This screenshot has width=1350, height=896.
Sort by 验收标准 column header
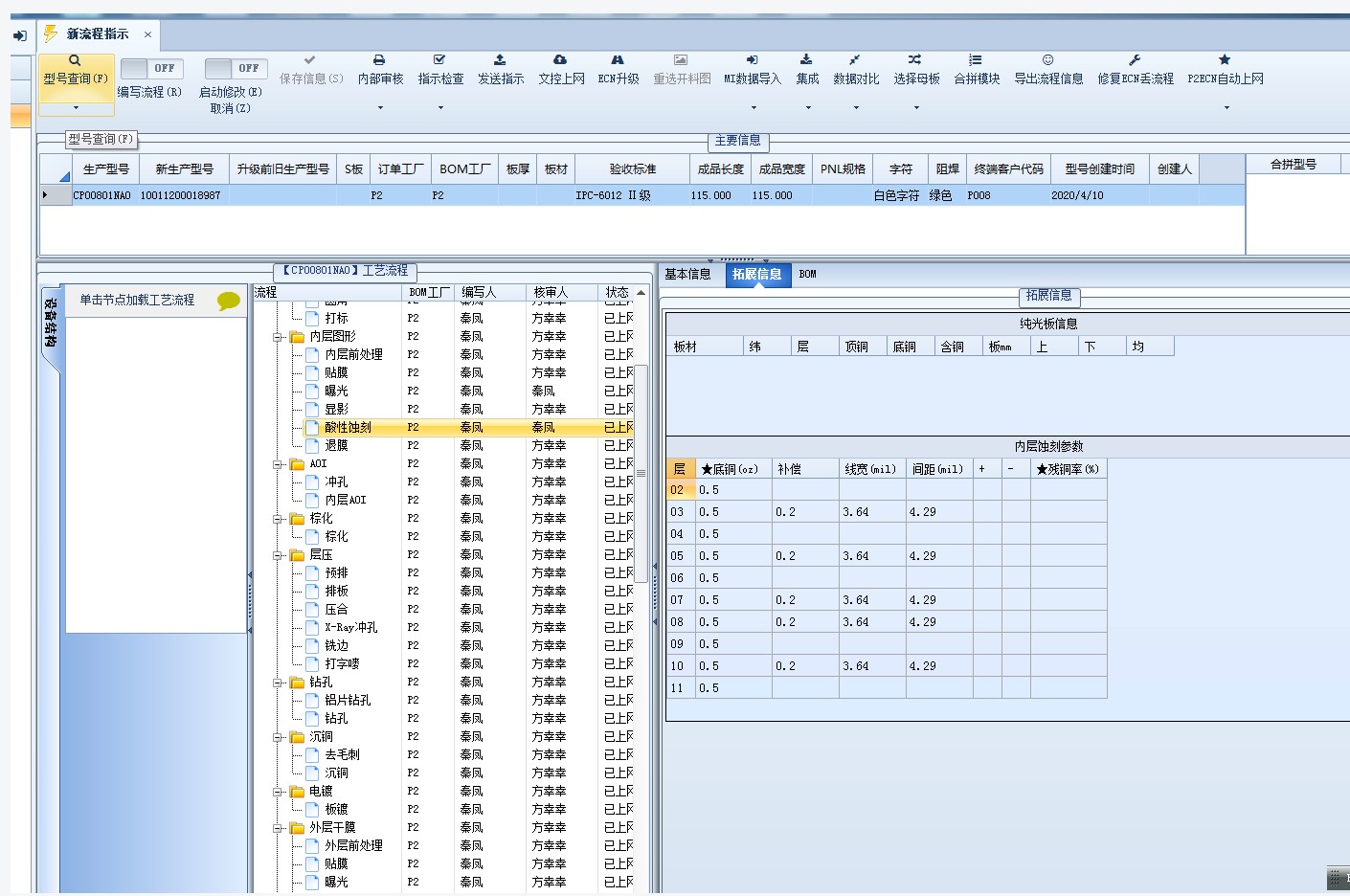click(x=632, y=168)
